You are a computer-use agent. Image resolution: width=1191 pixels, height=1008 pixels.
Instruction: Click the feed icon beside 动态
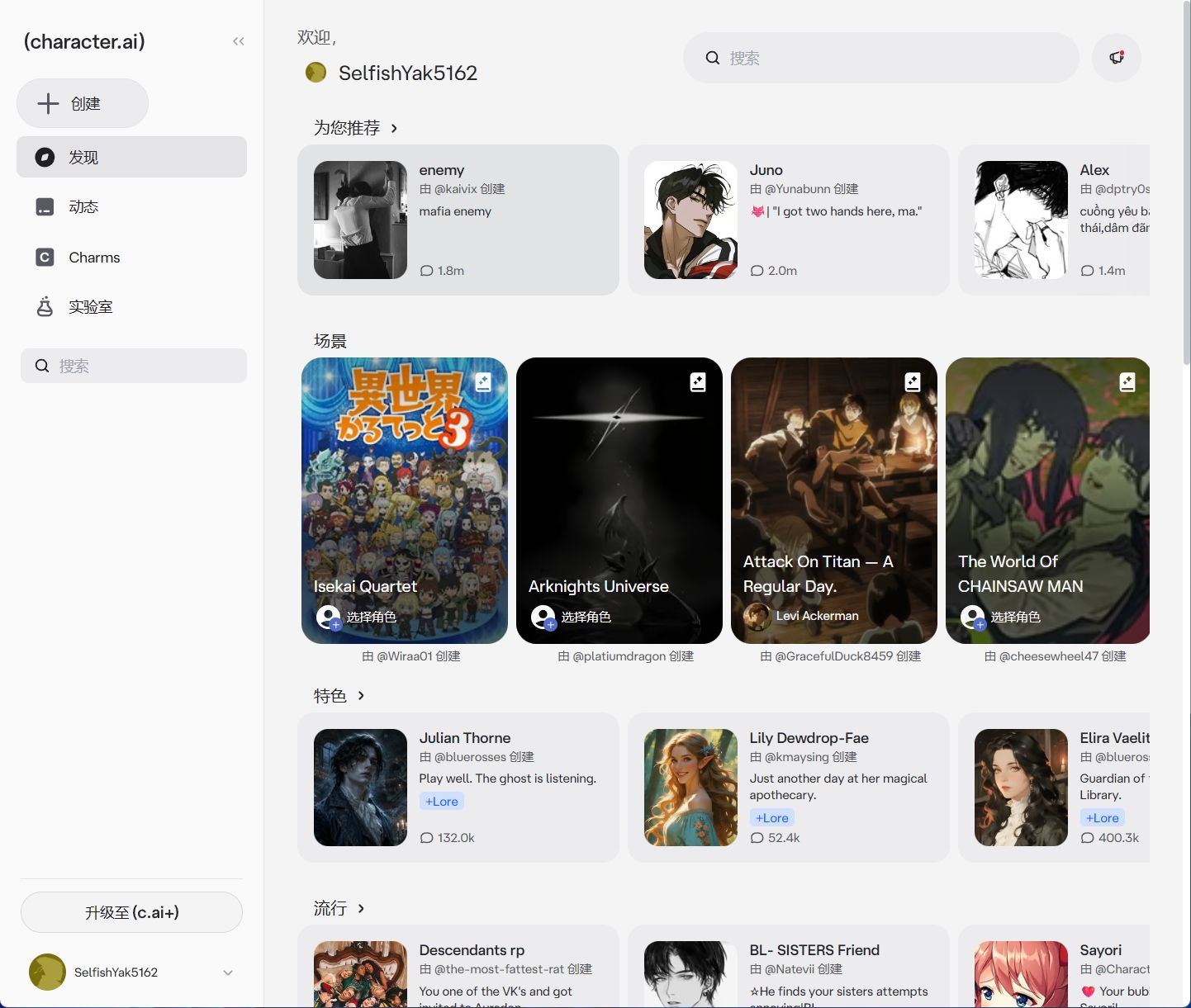point(45,206)
